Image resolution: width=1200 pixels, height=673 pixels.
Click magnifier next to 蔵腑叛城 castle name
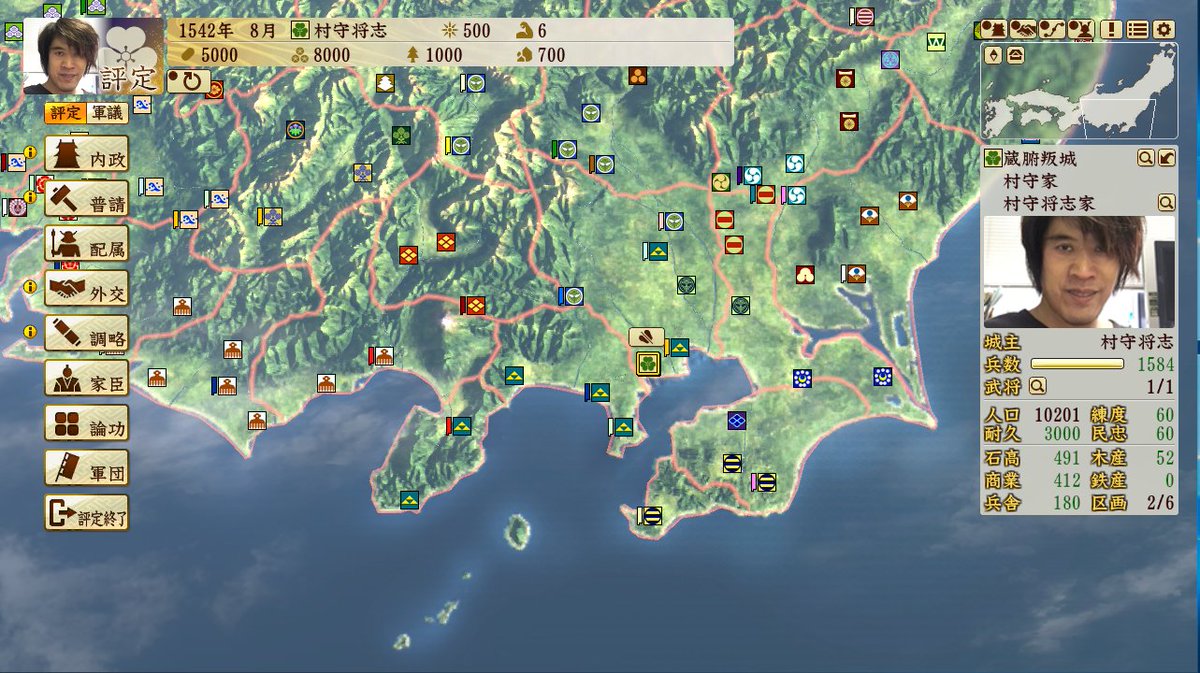point(1146,158)
